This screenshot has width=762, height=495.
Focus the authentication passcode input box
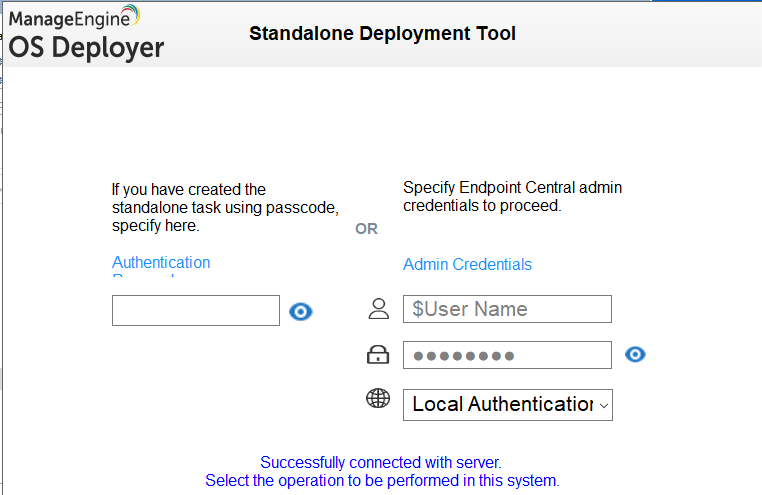(196, 310)
